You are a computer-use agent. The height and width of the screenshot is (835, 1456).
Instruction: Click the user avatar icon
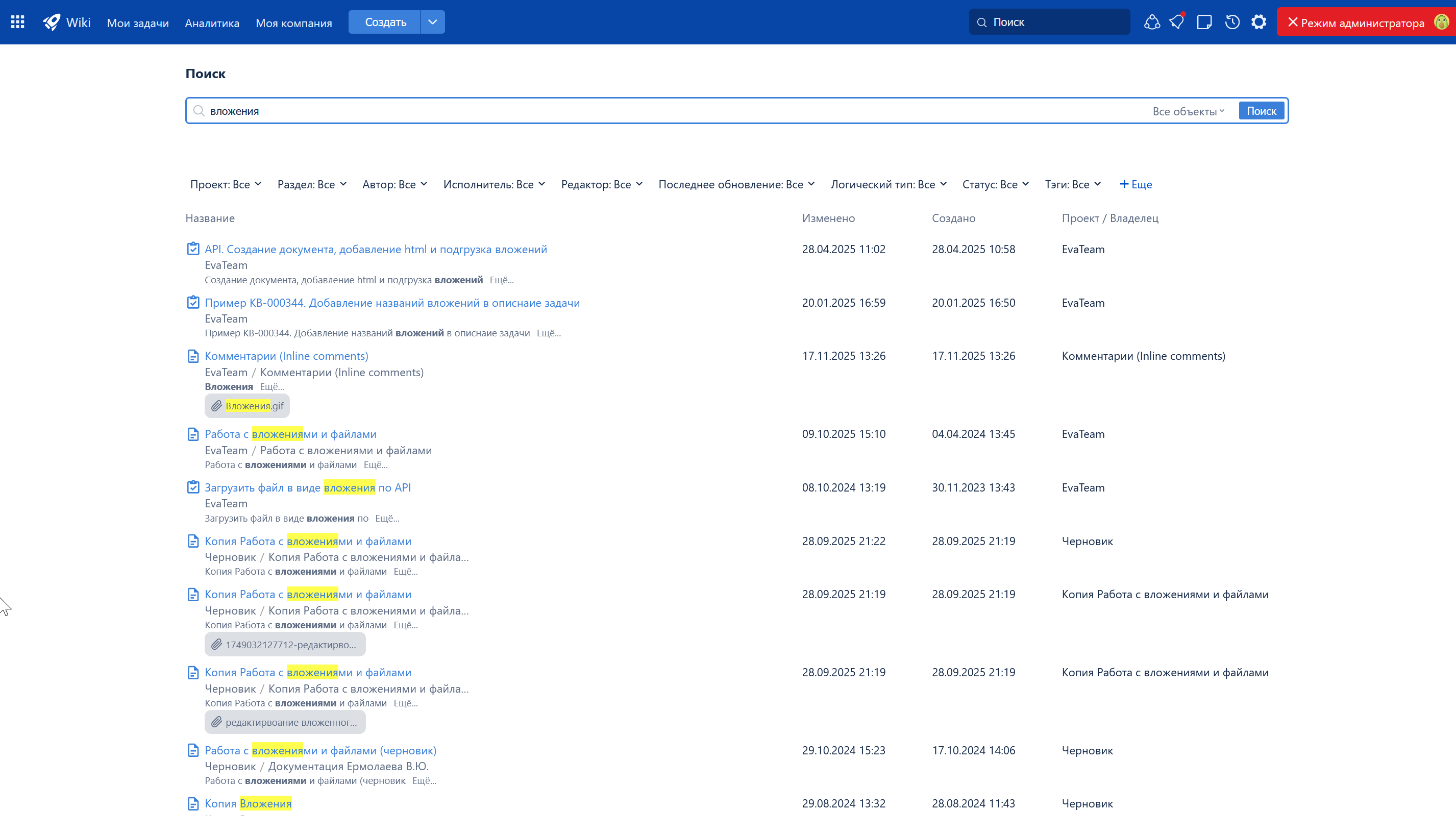(1441, 22)
